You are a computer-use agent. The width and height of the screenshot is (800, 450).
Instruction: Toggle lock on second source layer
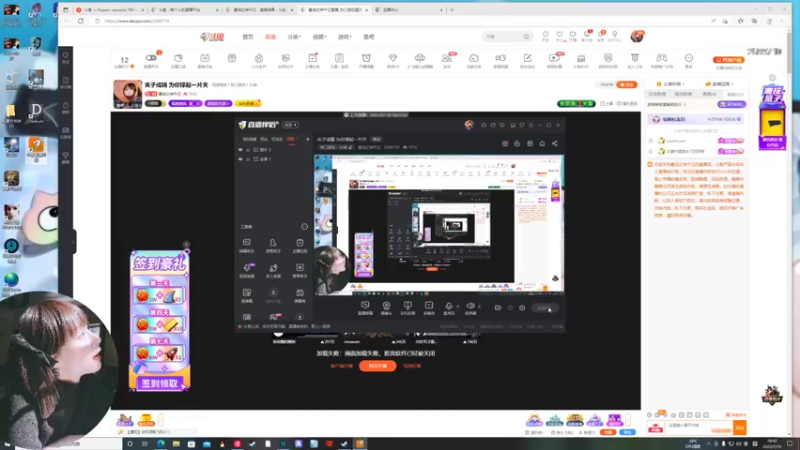248,159
